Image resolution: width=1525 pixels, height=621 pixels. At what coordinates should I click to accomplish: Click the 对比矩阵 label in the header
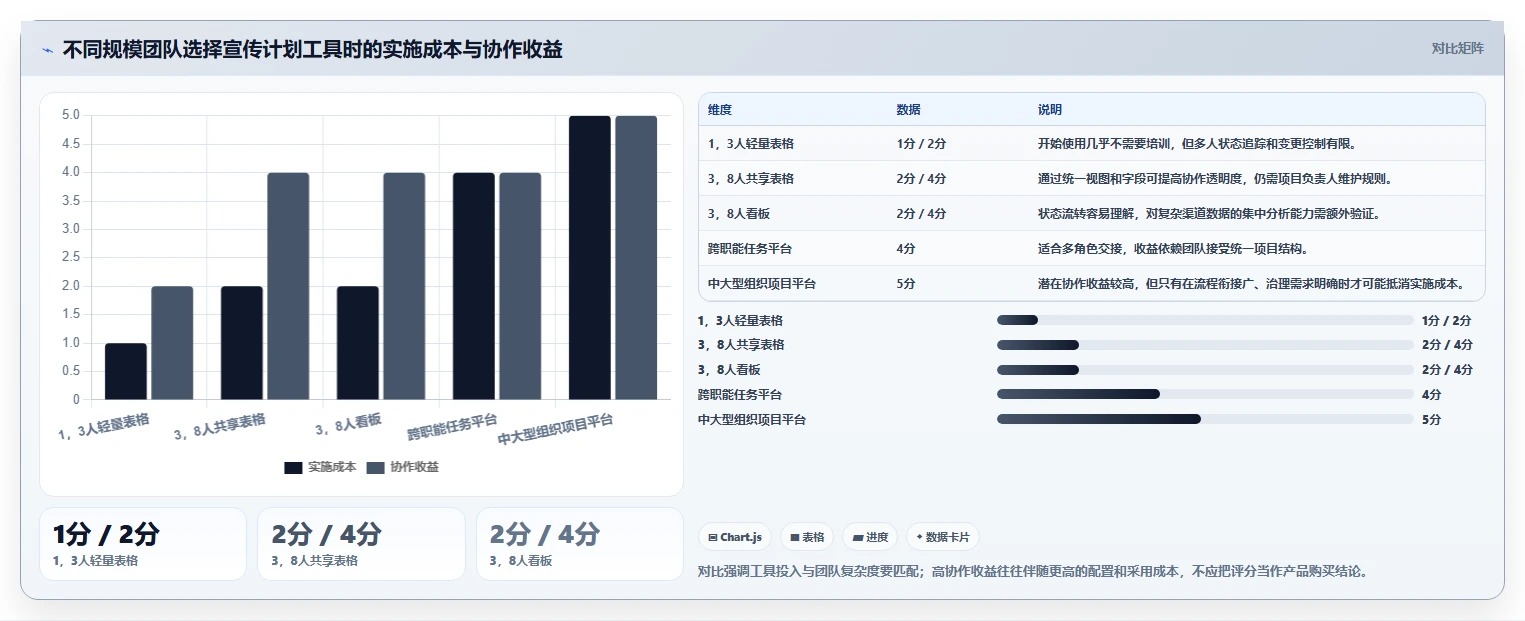pyautogui.click(x=1457, y=48)
